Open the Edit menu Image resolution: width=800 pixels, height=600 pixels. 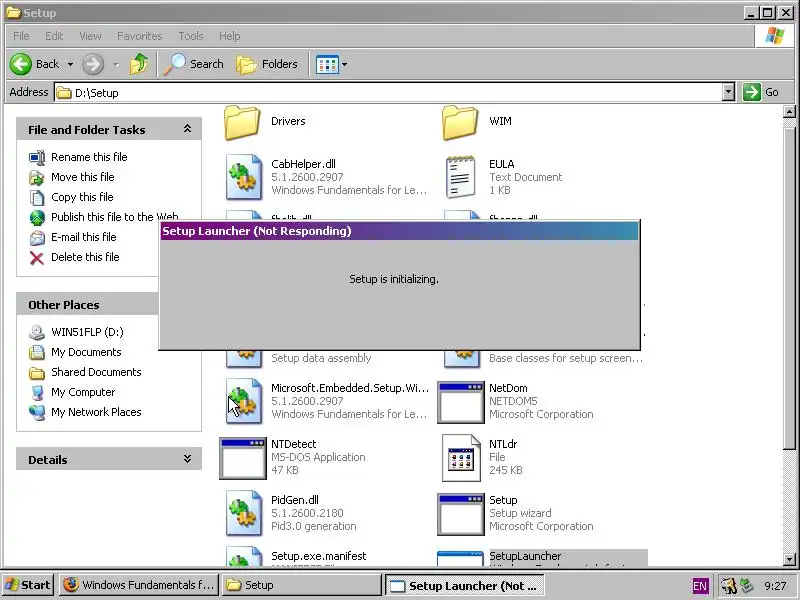[54, 36]
